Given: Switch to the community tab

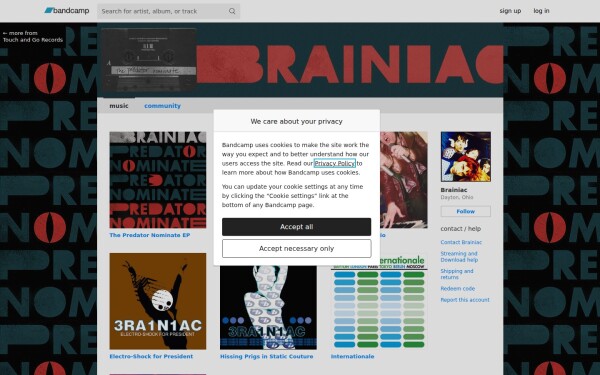Looking at the screenshot, I should pyautogui.click(x=162, y=106).
